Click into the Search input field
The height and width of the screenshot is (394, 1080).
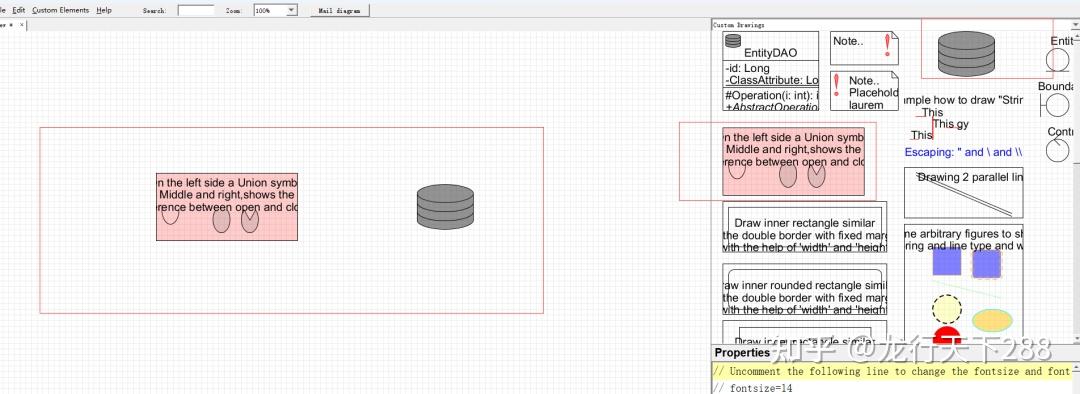[x=196, y=10]
